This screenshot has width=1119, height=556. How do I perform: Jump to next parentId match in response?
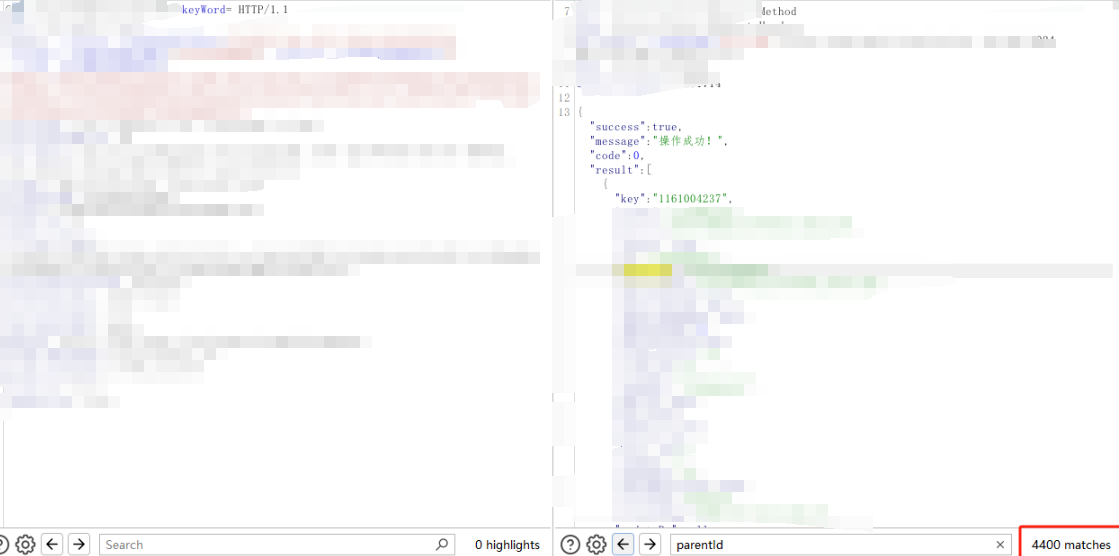[650, 545]
